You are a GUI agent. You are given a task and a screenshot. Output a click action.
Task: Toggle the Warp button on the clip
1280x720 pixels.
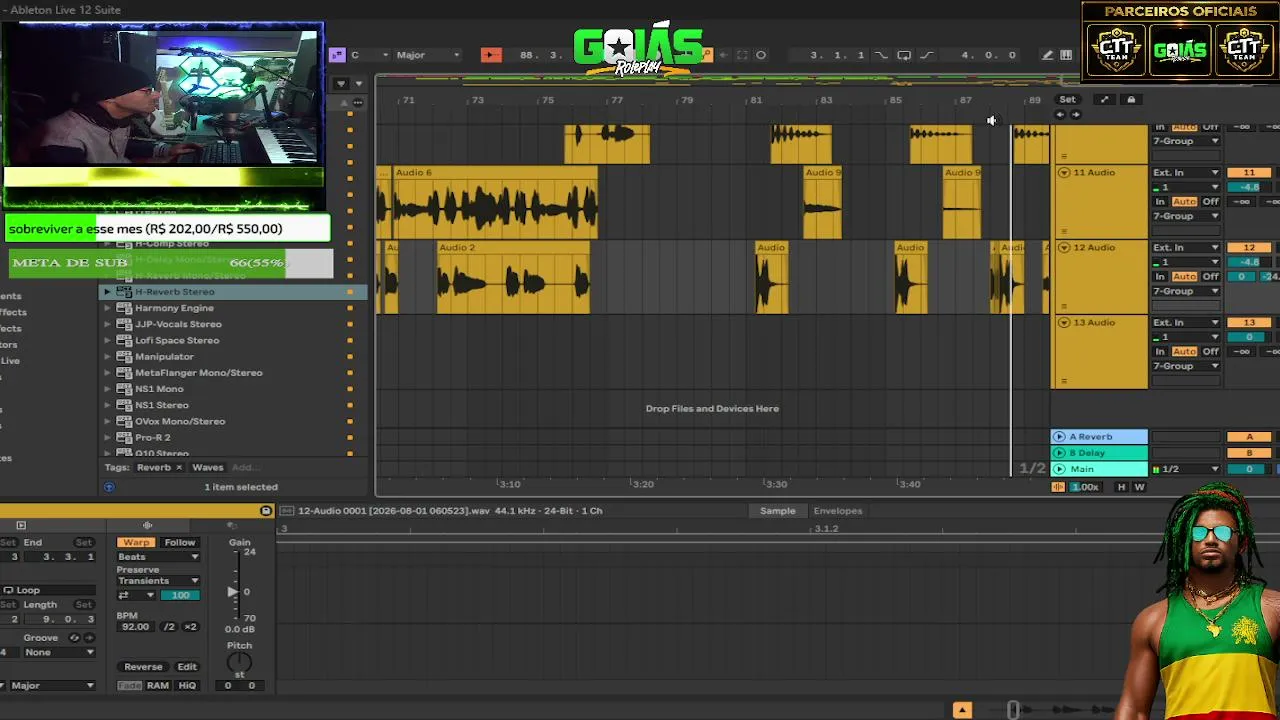tap(136, 542)
